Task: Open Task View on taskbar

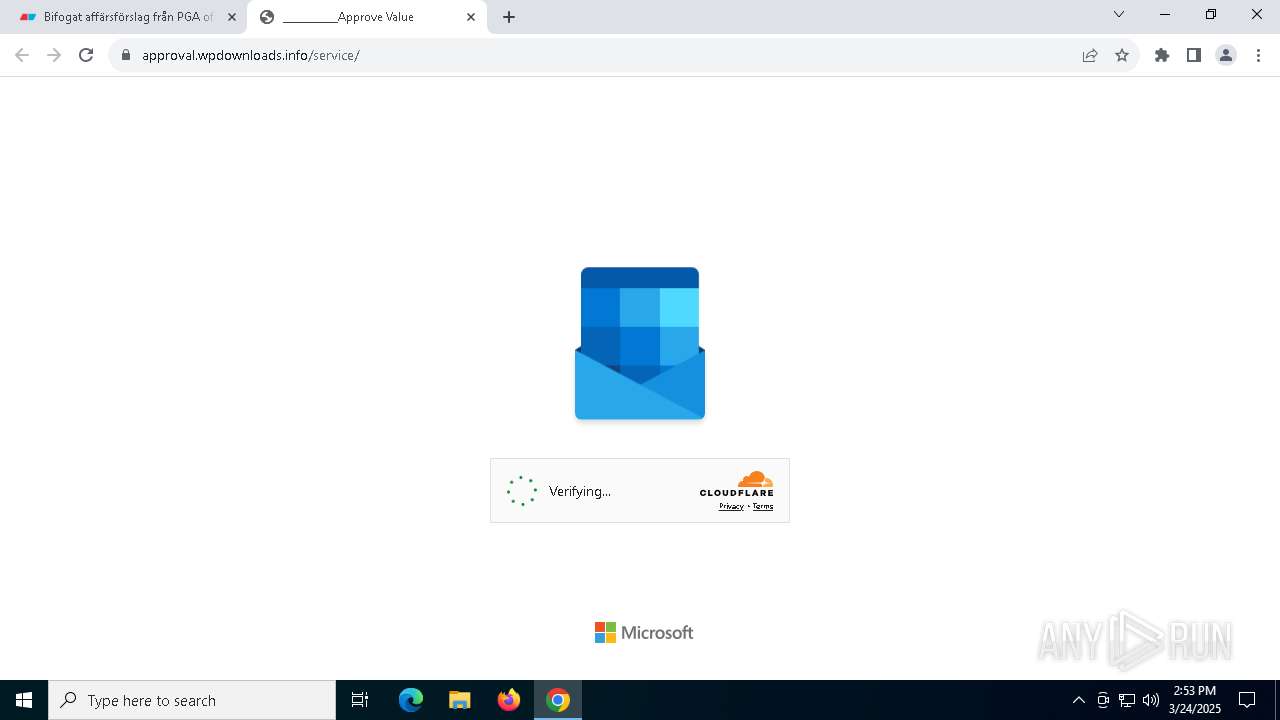Action: pos(360,700)
